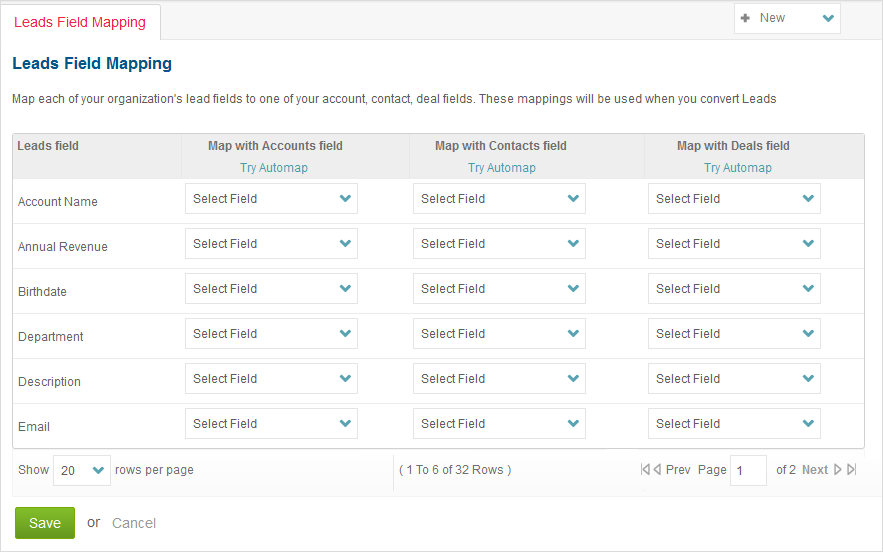Cancel the field mapping changes
The width and height of the screenshot is (883, 552).
pyautogui.click(x=134, y=523)
